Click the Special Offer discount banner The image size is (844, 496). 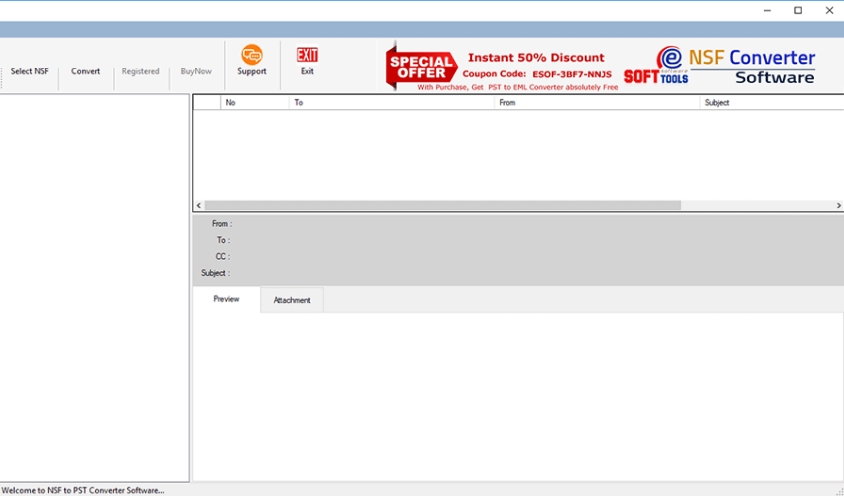point(502,67)
